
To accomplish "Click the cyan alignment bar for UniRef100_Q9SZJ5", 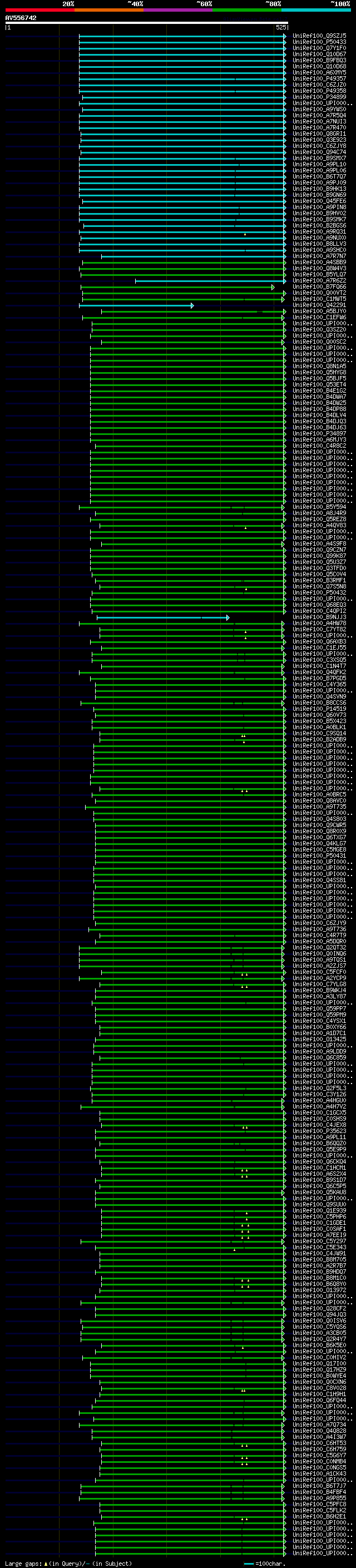I will pyautogui.click(x=182, y=36).
